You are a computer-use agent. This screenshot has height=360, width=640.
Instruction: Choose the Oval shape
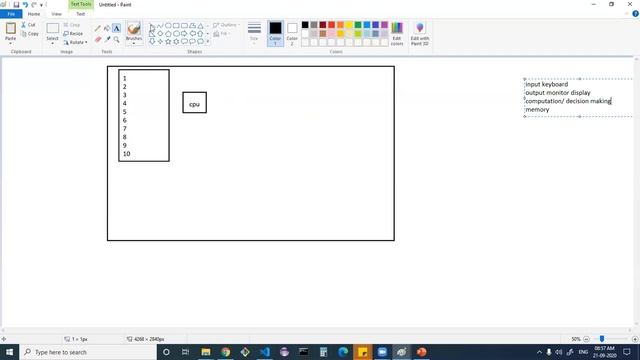tap(168, 25)
